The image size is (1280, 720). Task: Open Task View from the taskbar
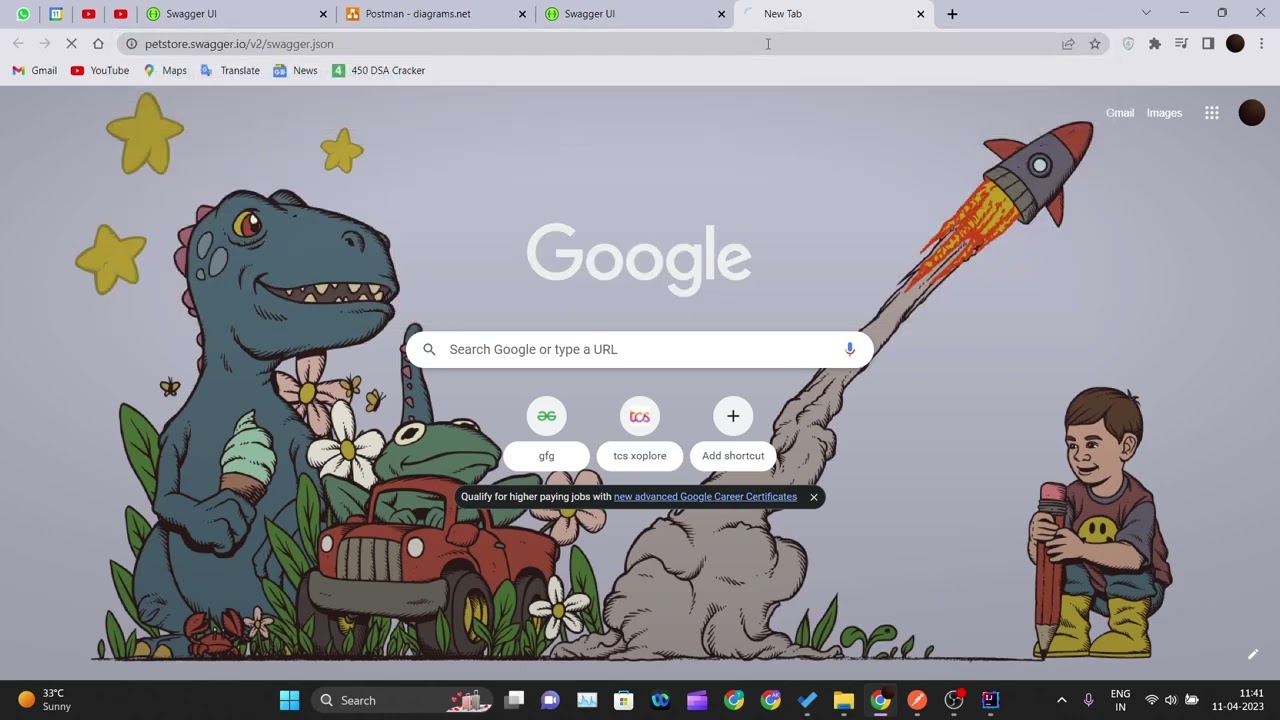(x=514, y=700)
